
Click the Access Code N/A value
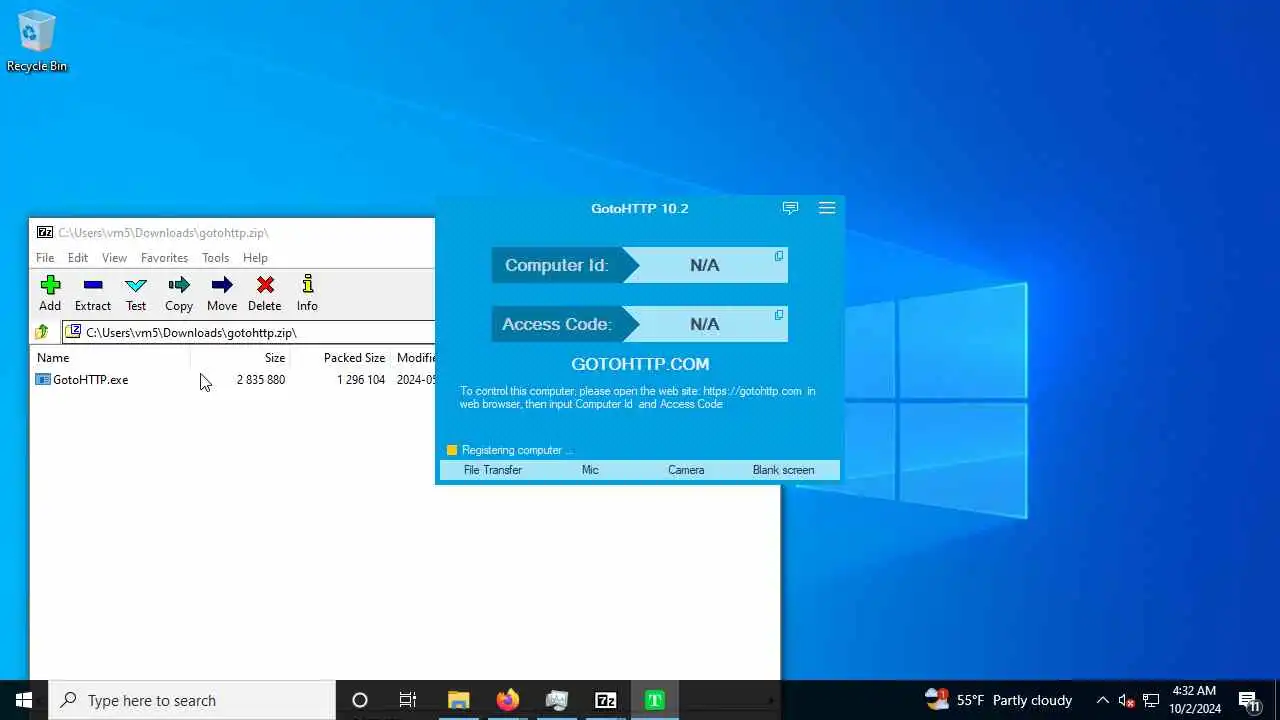click(x=704, y=324)
